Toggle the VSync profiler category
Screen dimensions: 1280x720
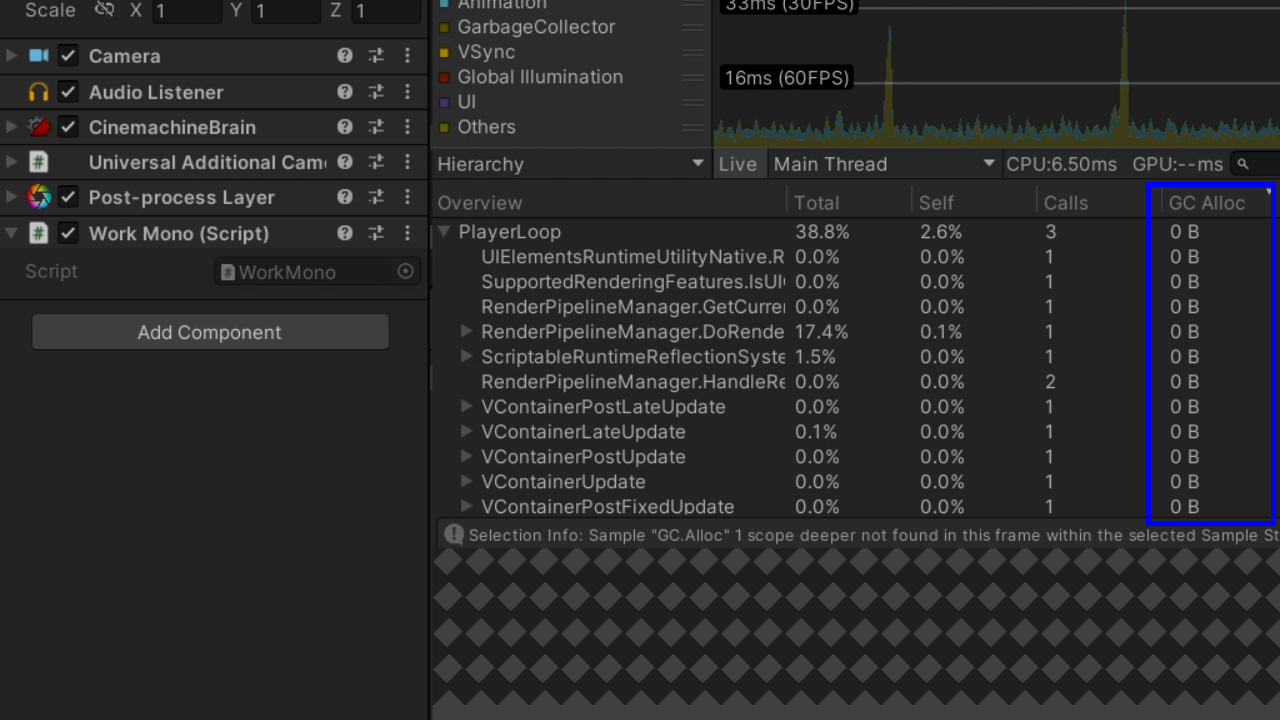coord(444,52)
